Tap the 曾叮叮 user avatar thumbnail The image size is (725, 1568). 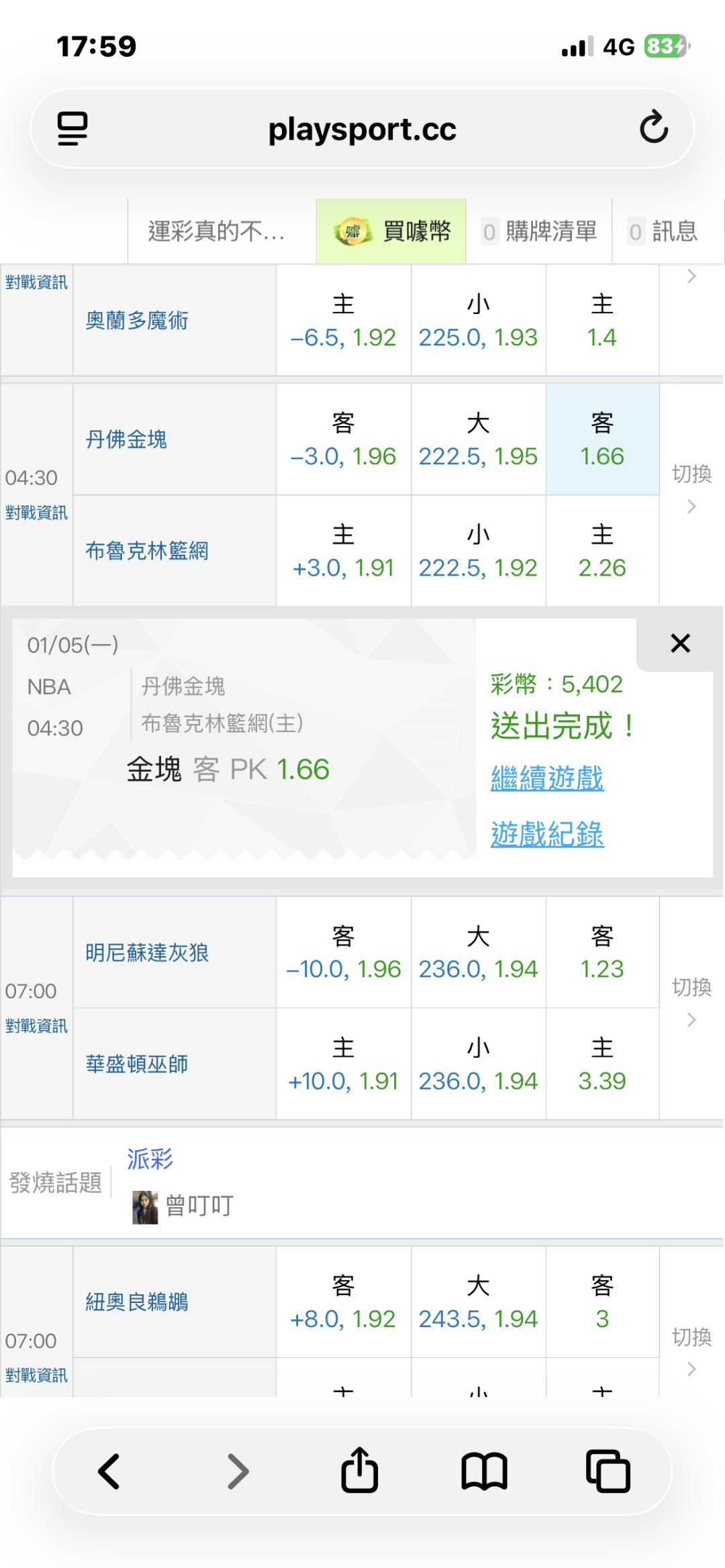tap(145, 1207)
